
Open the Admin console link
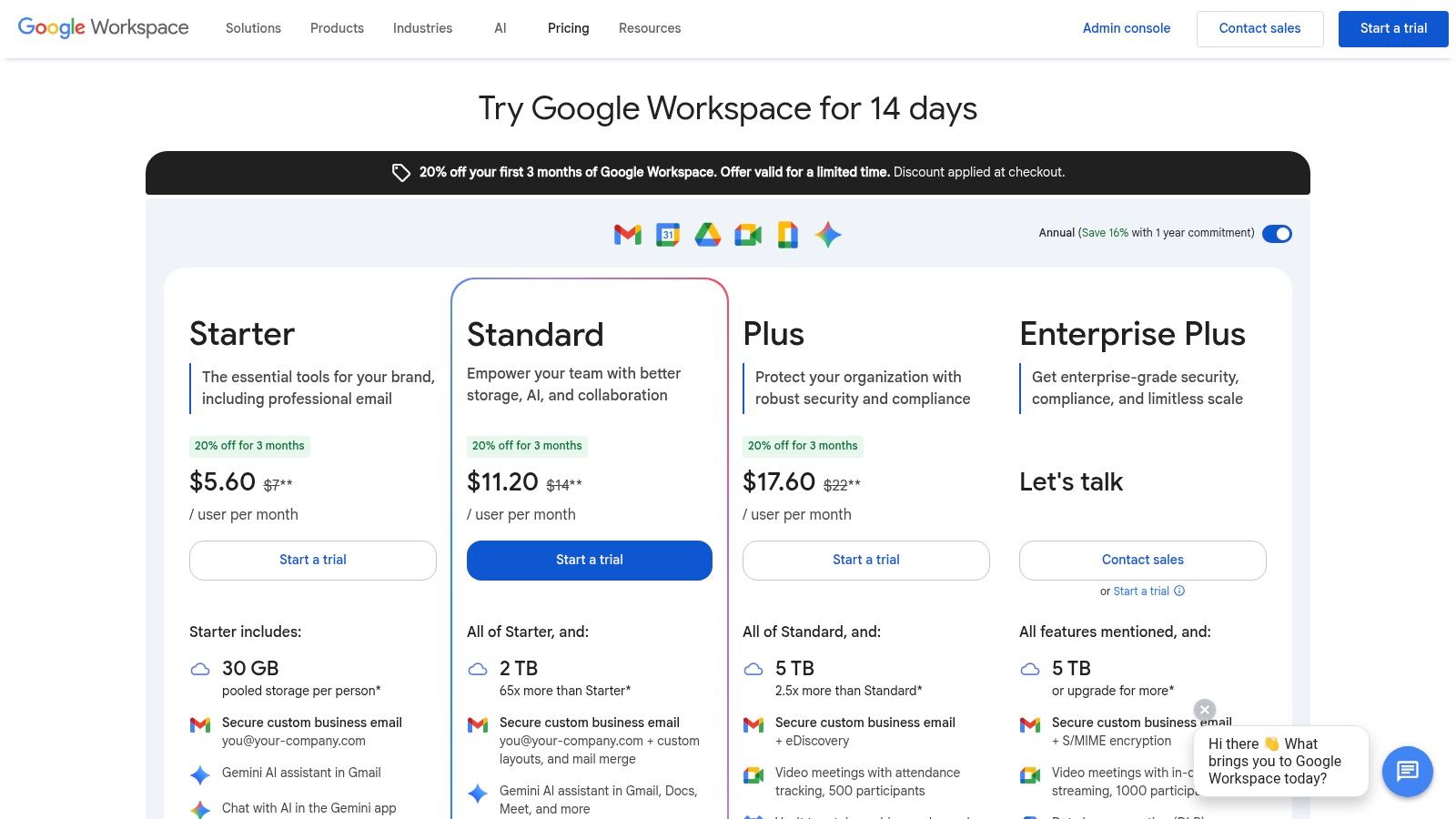(1127, 28)
